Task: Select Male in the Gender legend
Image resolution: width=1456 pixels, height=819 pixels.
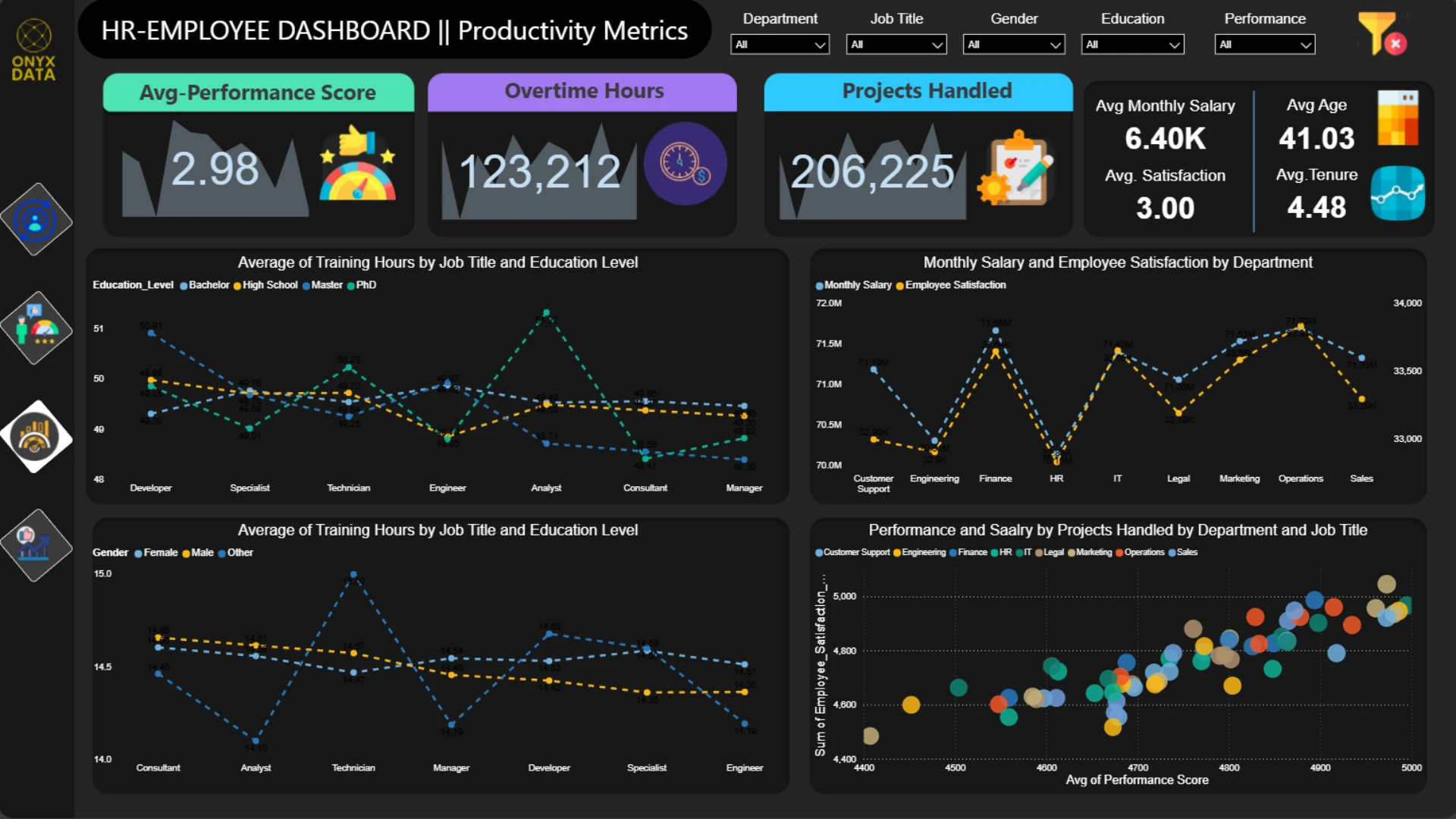Action: tap(198, 553)
